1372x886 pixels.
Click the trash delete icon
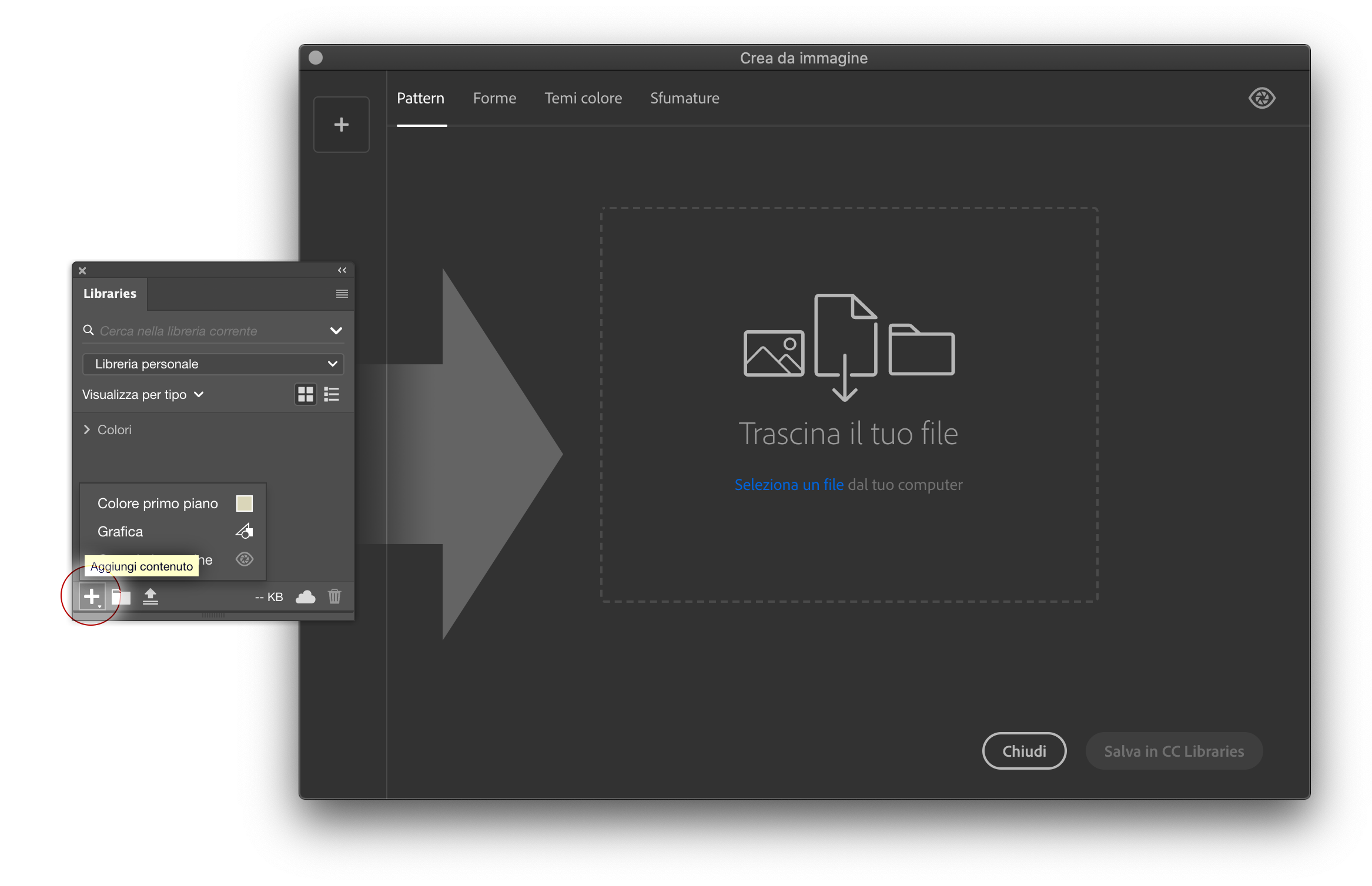[x=334, y=596]
